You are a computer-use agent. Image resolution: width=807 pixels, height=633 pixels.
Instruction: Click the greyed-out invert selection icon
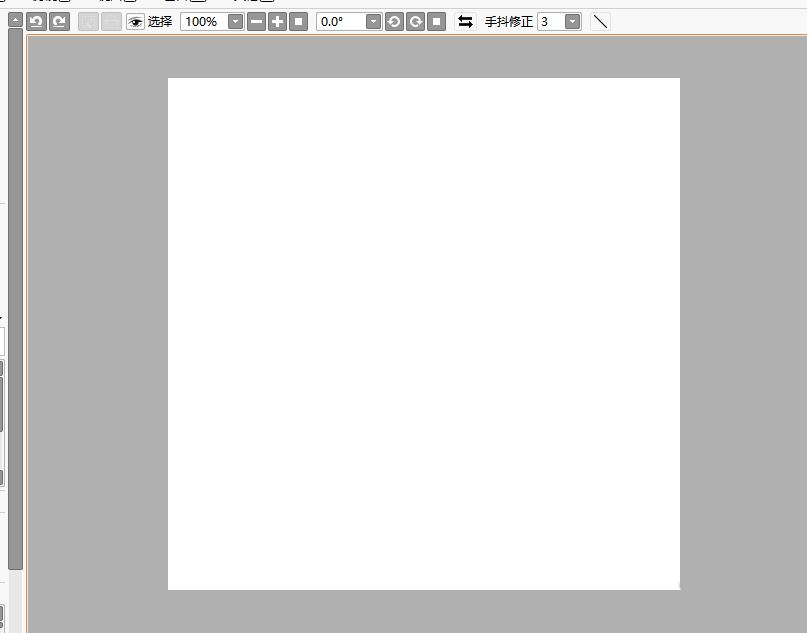click(111, 22)
